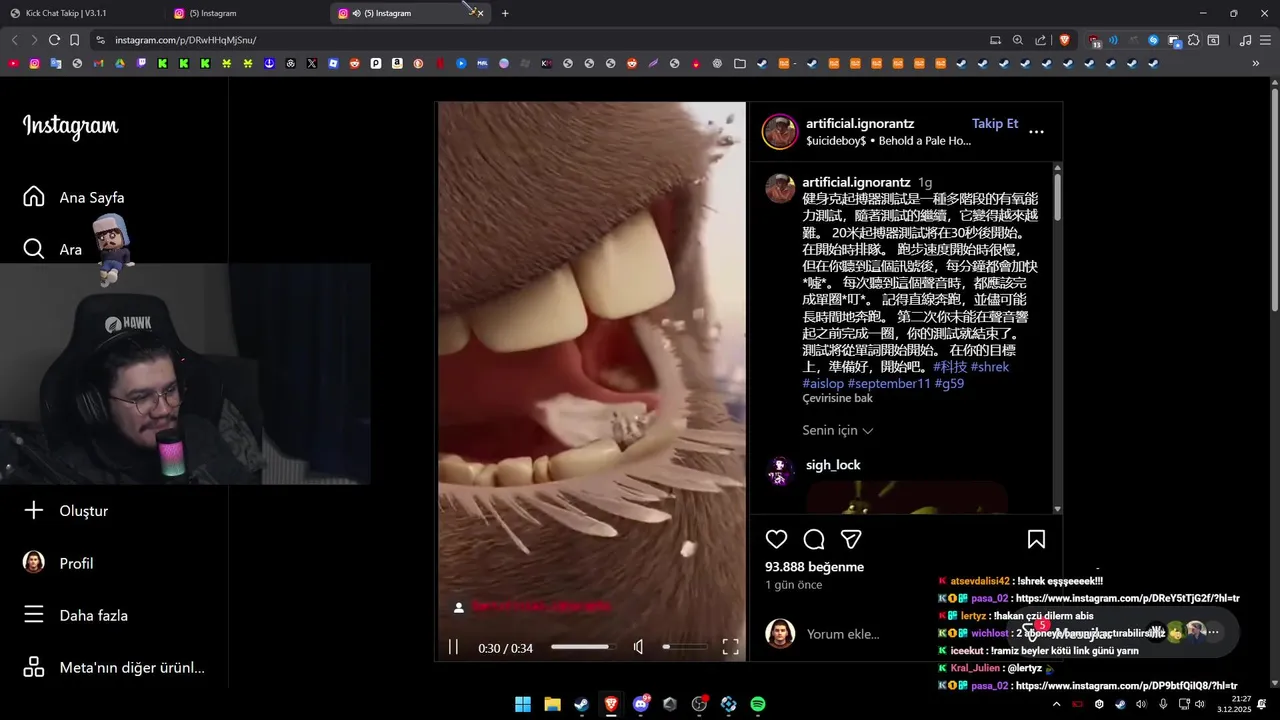Viewport: 1280px width, 720px height.
Task: Show hidden system tray icons
Action: click(x=1056, y=704)
